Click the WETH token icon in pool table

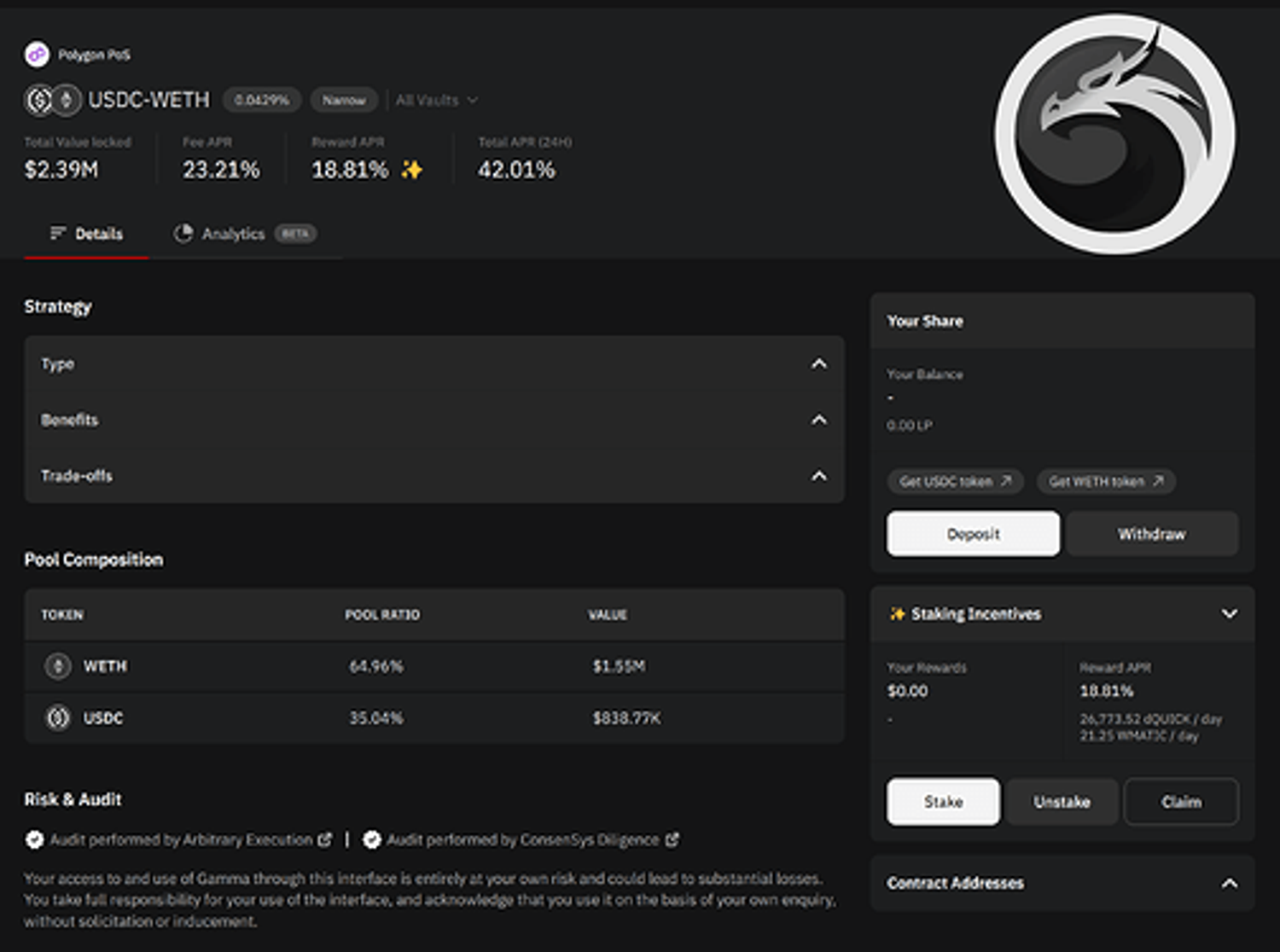coord(58,666)
